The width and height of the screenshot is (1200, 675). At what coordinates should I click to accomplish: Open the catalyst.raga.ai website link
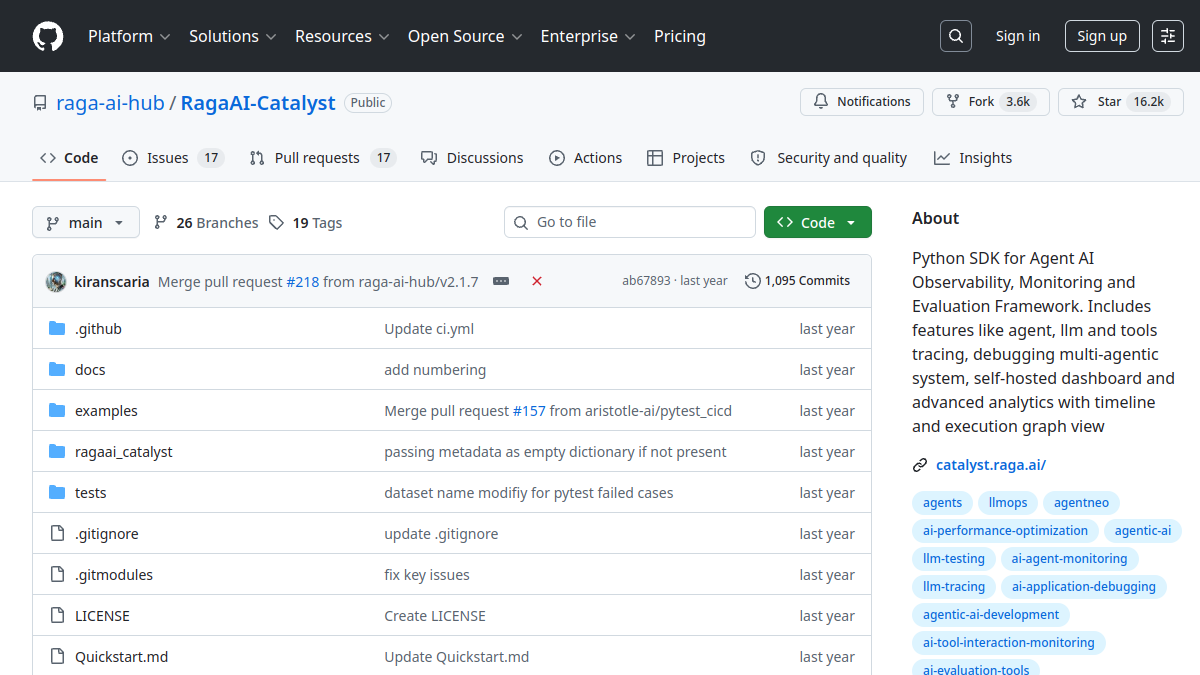pyautogui.click(x=991, y=465)
